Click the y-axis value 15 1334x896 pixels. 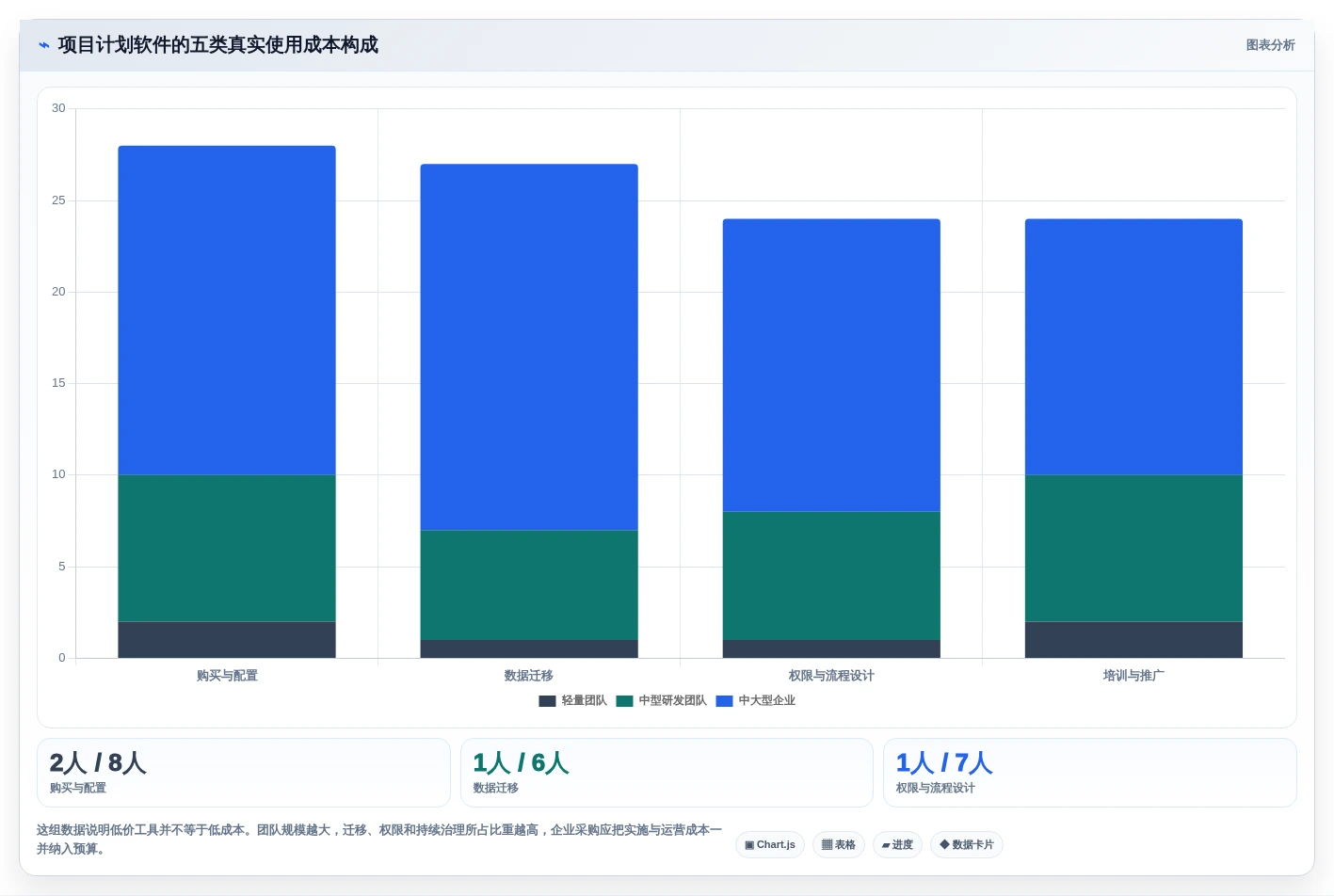[58, 383]
